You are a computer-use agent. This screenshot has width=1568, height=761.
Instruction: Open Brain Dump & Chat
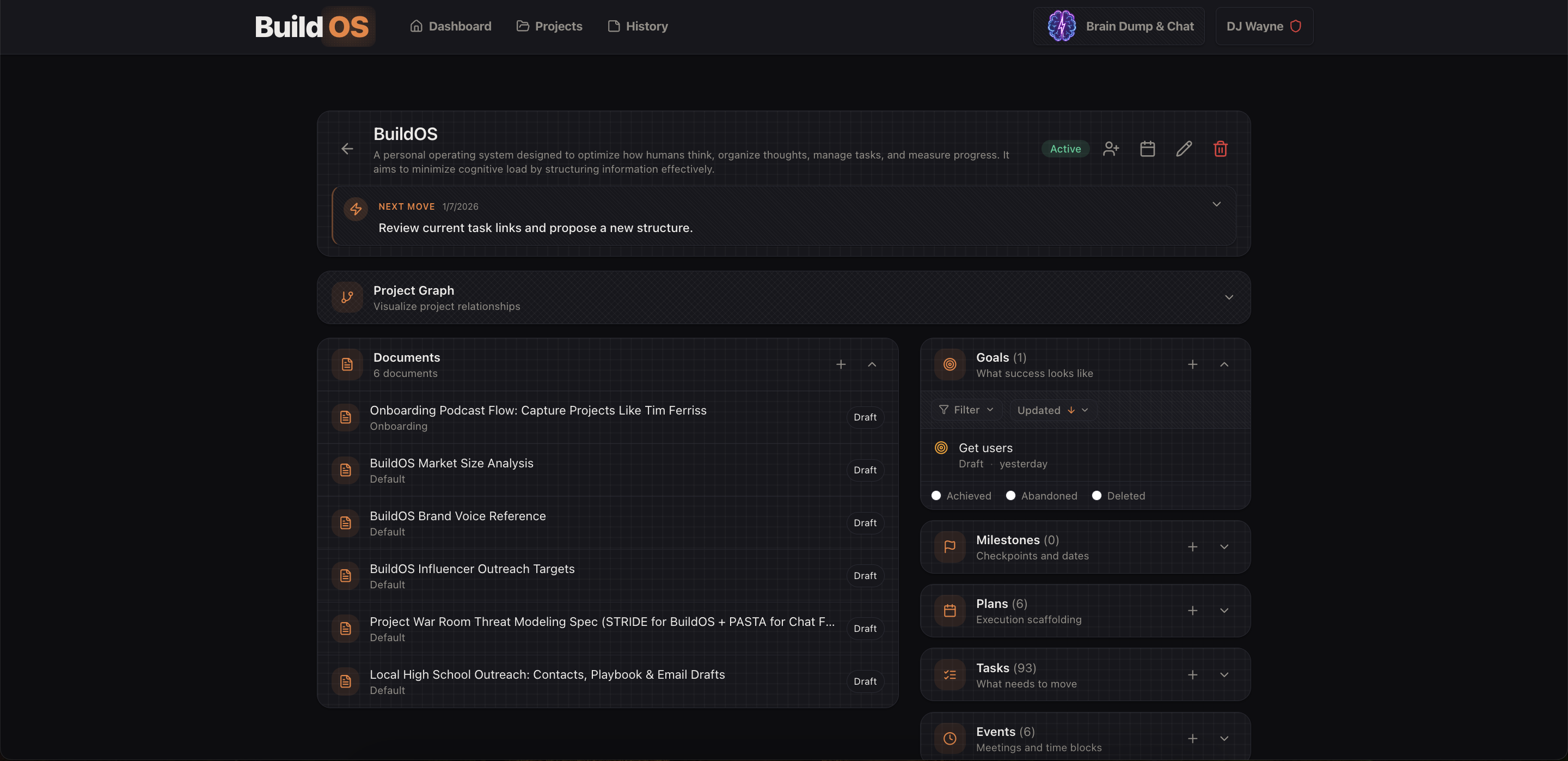tap(1119, 26)
